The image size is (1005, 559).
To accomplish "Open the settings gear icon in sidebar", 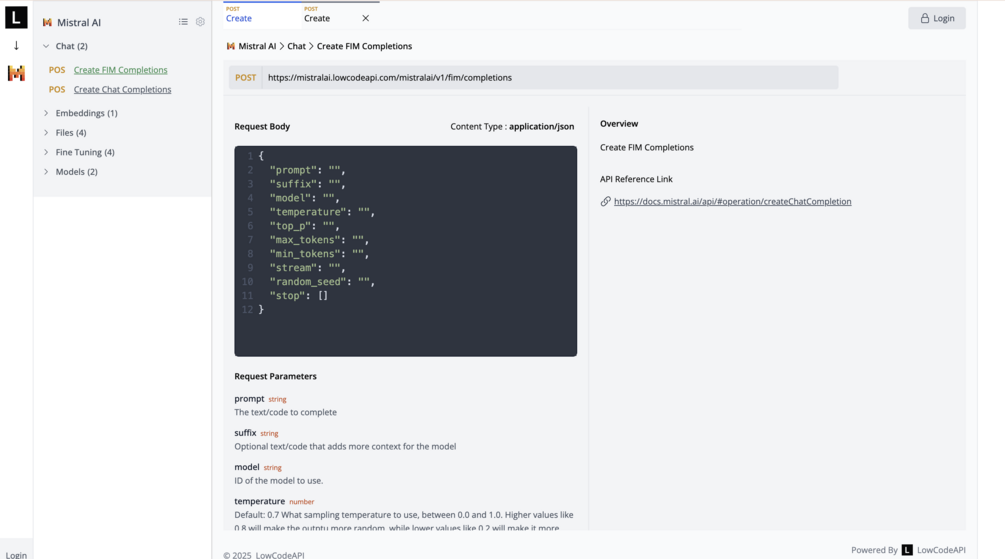I will click(x=200, y=22).
